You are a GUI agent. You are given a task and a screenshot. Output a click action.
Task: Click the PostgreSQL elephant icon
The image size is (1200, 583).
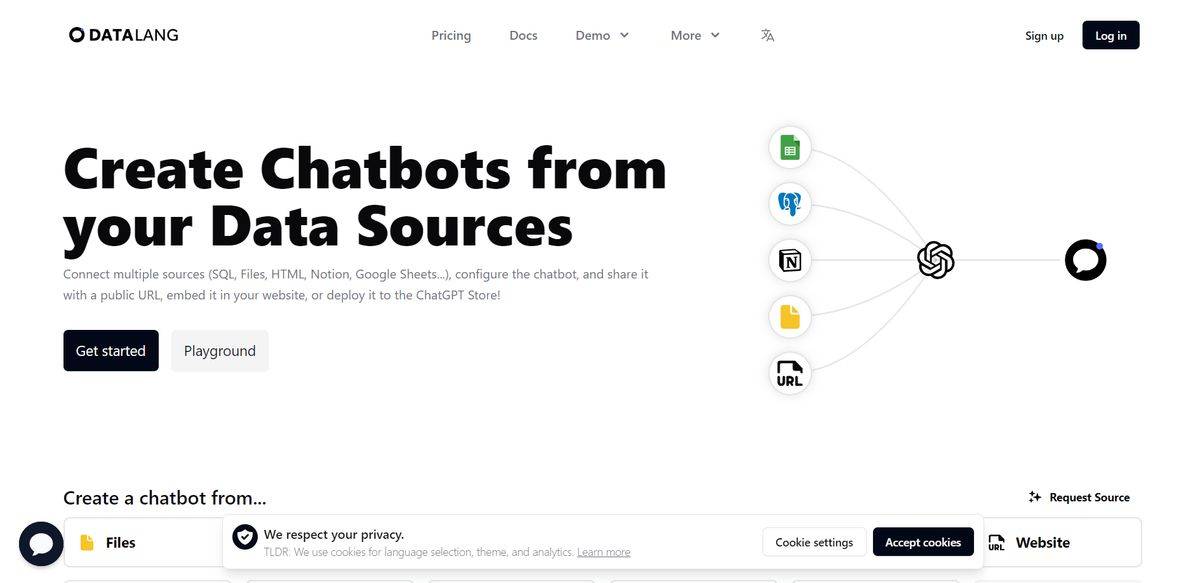point(789,204)
